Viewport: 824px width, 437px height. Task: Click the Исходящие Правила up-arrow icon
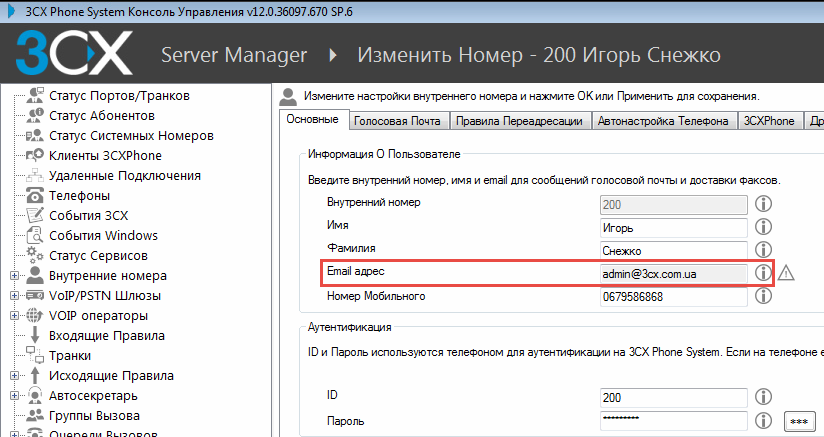coord(35,375)
